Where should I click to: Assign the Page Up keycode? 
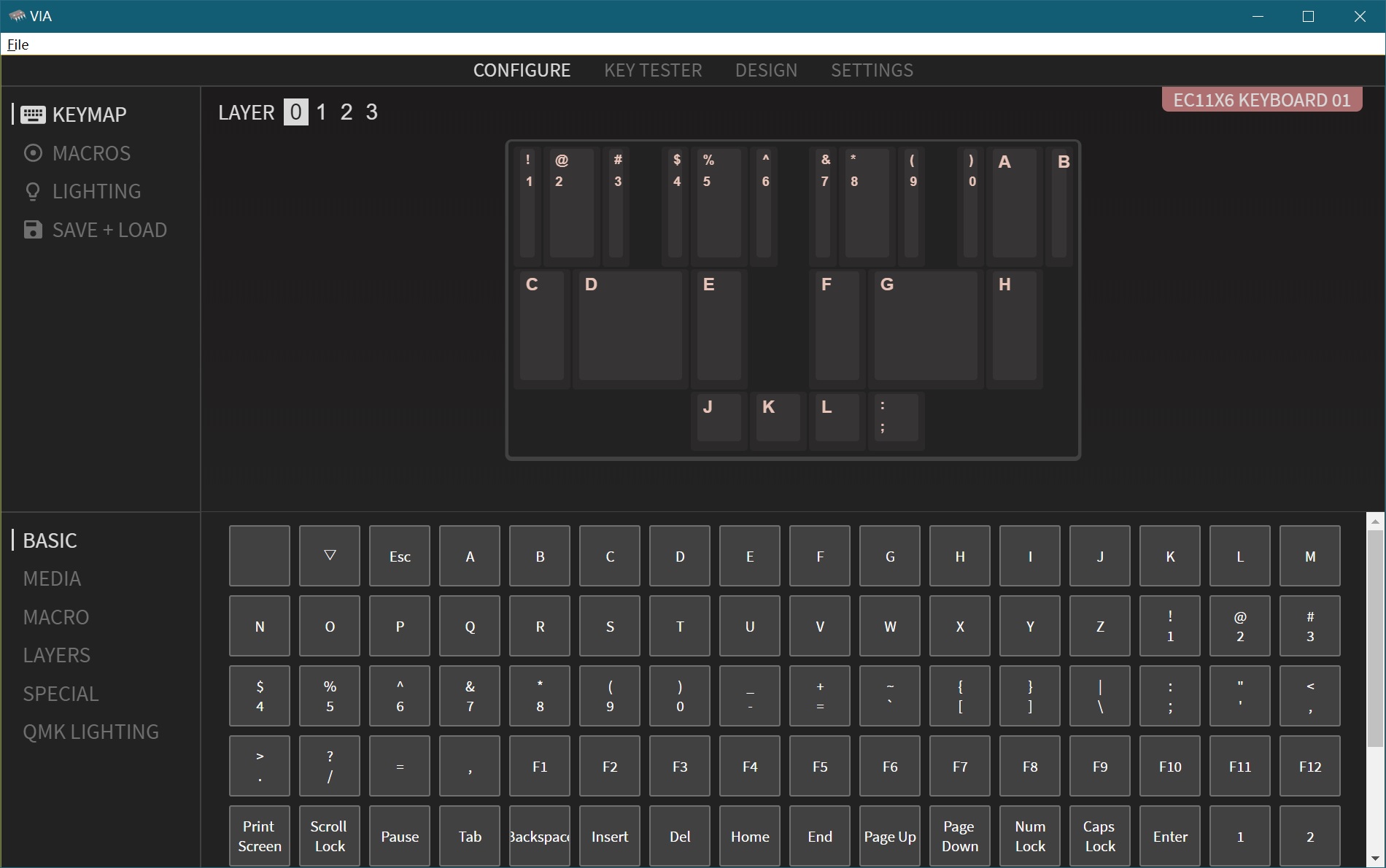890,836
